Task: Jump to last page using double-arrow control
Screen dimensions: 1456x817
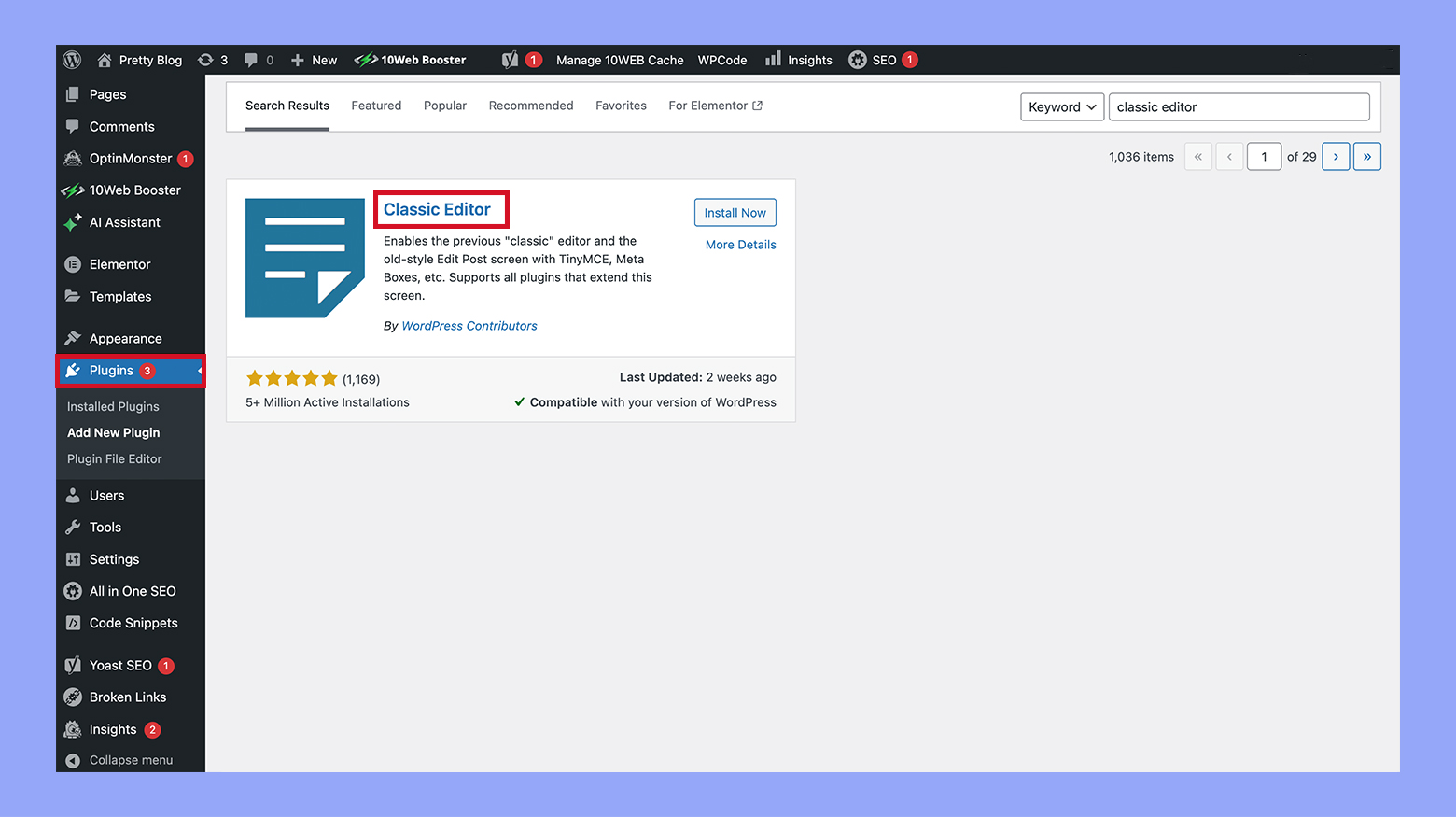Action: coord(1366,156)
